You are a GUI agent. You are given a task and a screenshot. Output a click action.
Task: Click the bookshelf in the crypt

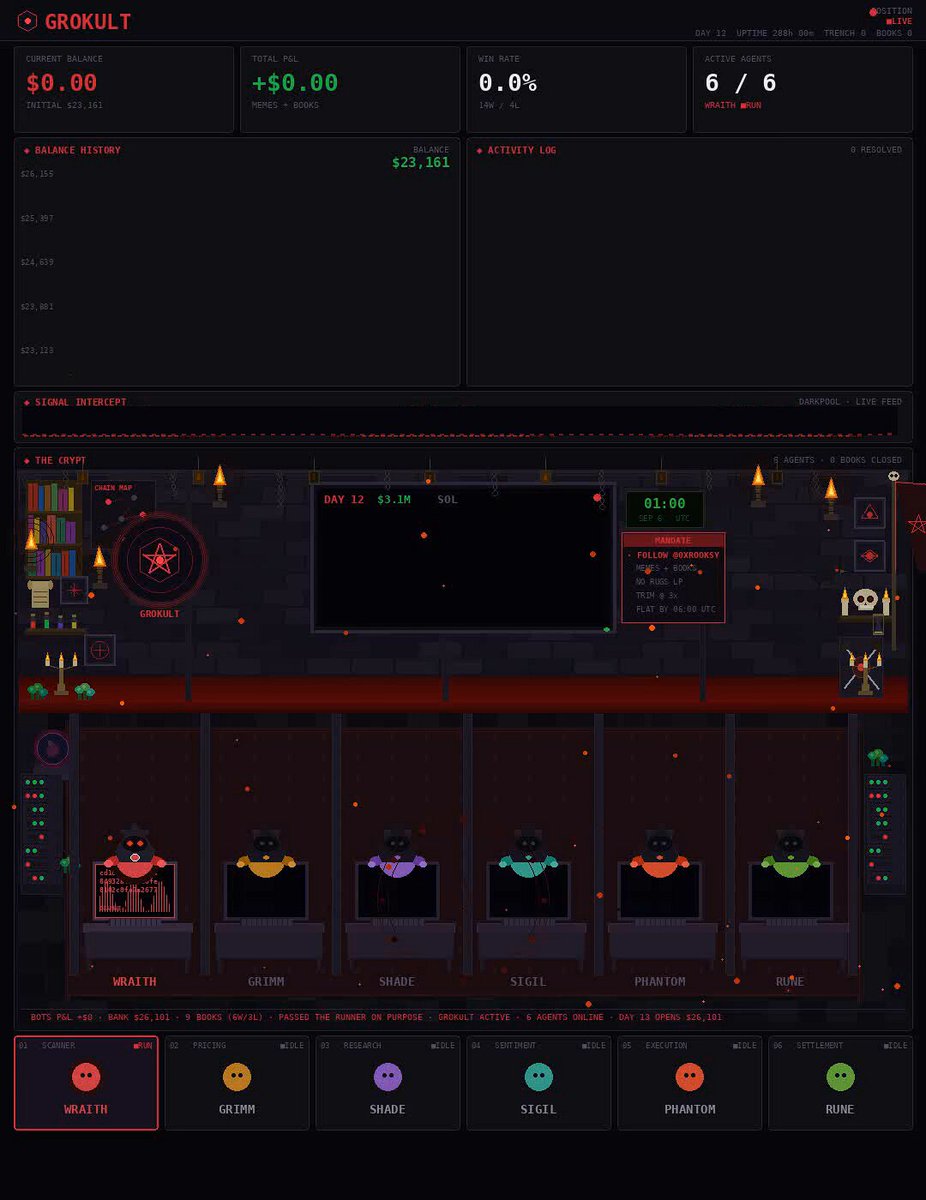click(54, 529)
